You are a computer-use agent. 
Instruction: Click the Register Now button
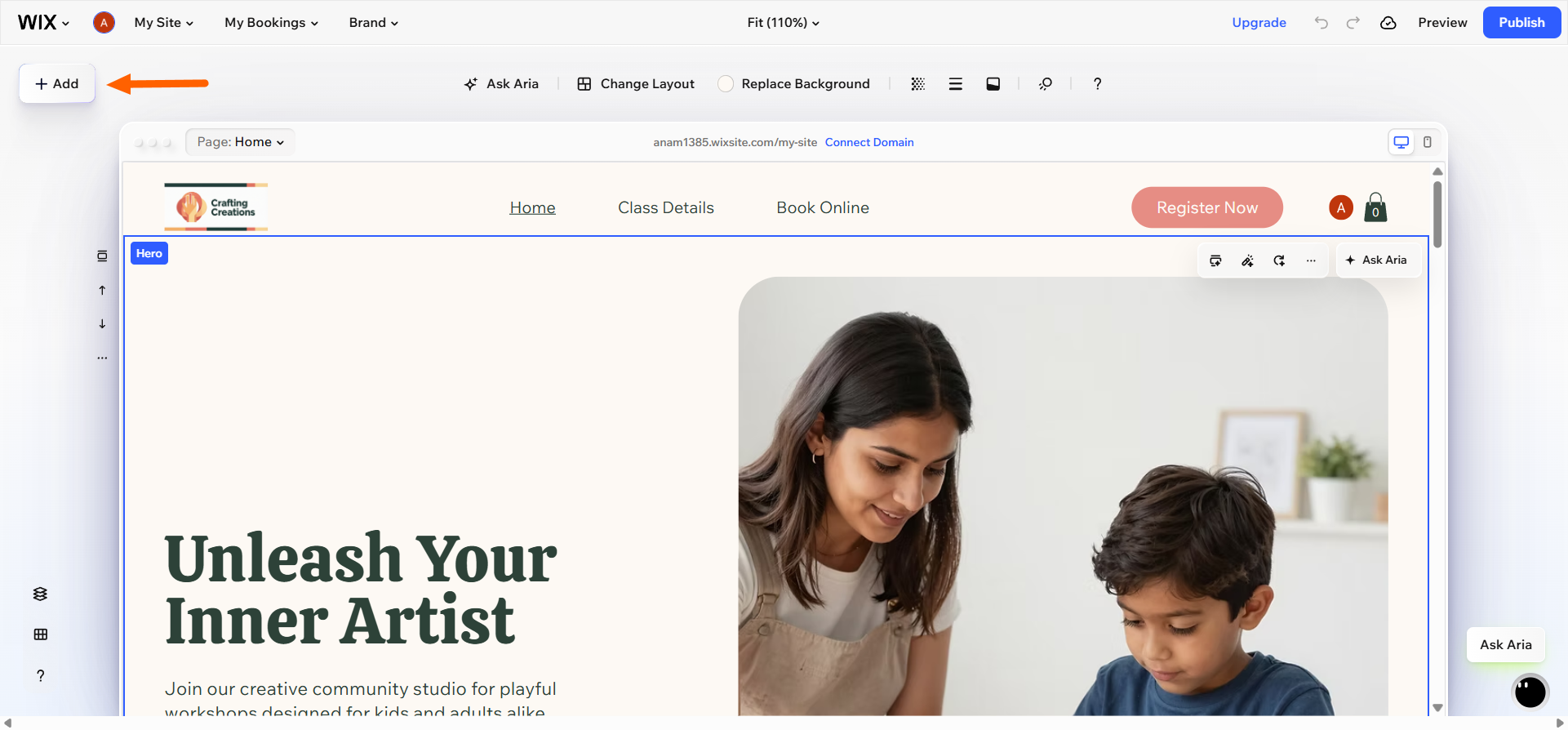[x=1206, y=207]
